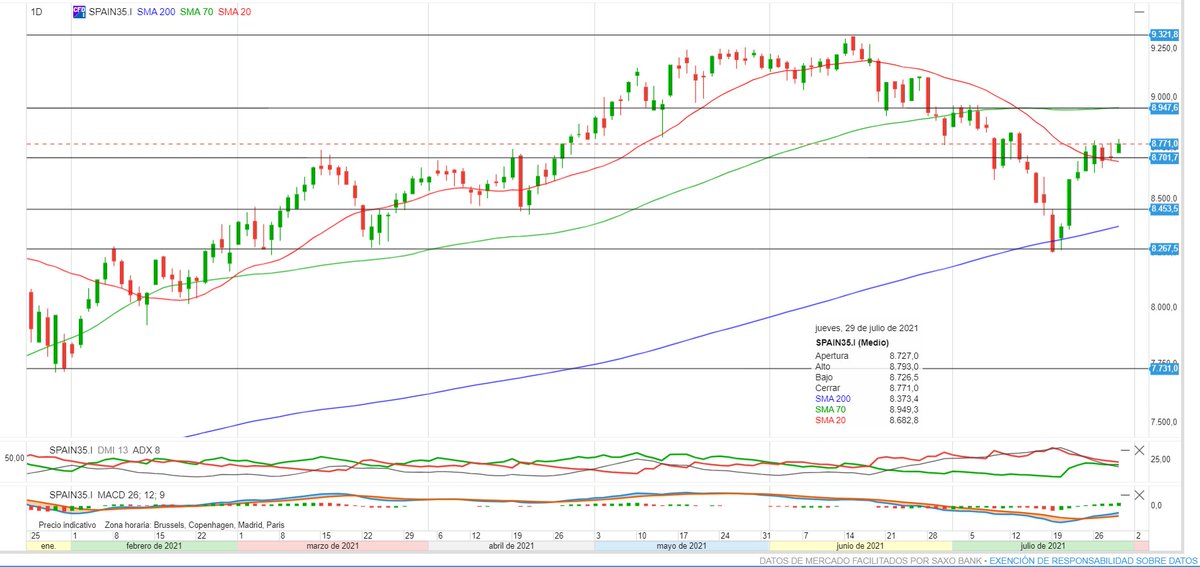Click the SMA 70 8.949,3 tooltip row

[868, 409]
